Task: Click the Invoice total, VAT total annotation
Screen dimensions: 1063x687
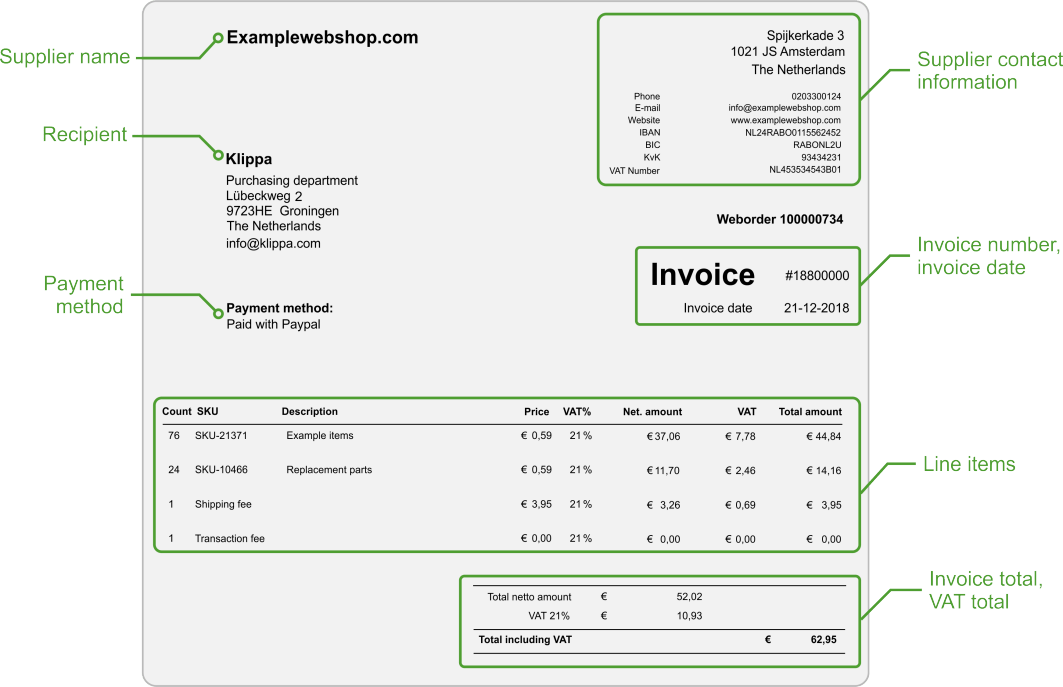Action: tap(987, 590)
